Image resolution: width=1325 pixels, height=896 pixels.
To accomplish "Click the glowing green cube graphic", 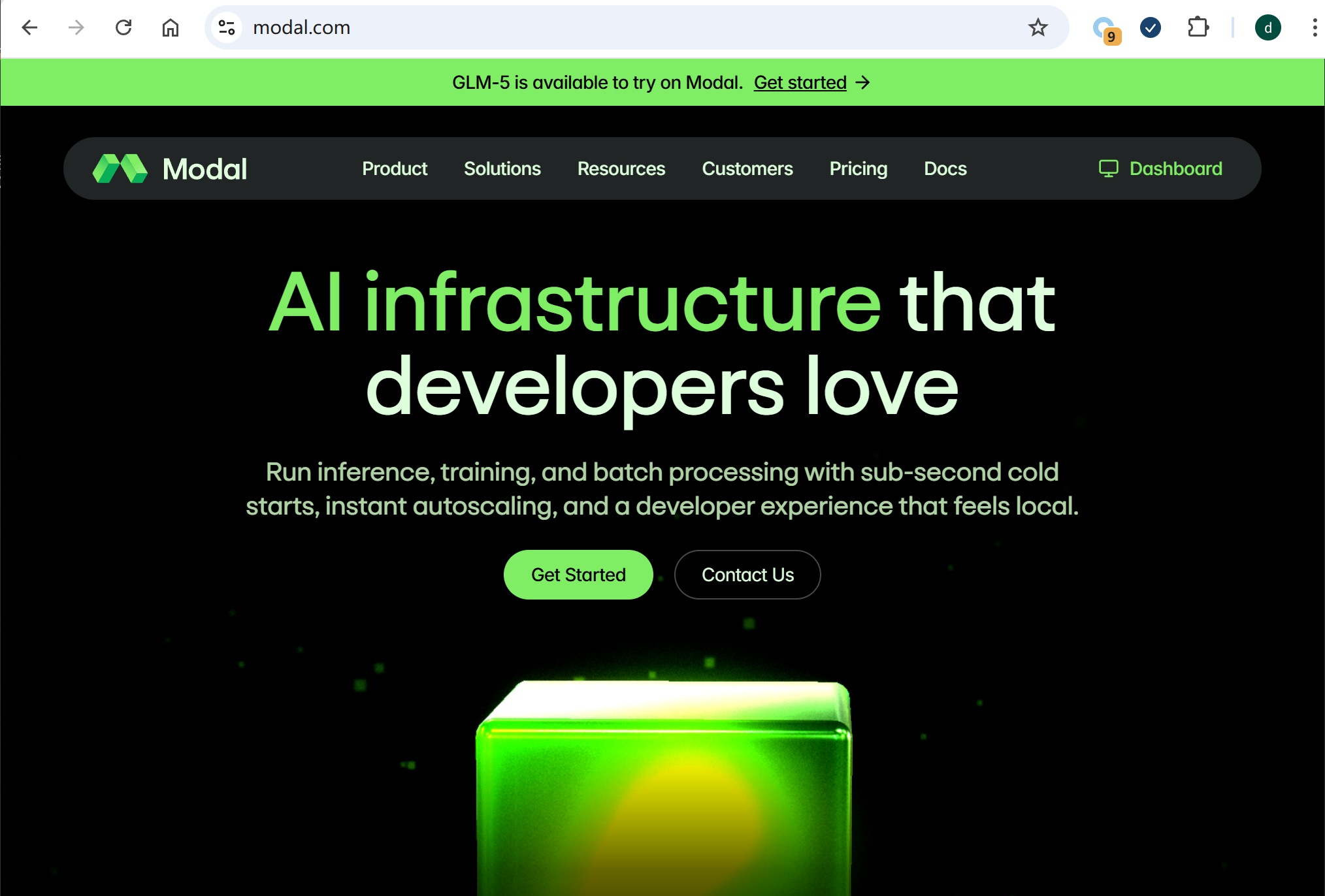I will [663, 787].
